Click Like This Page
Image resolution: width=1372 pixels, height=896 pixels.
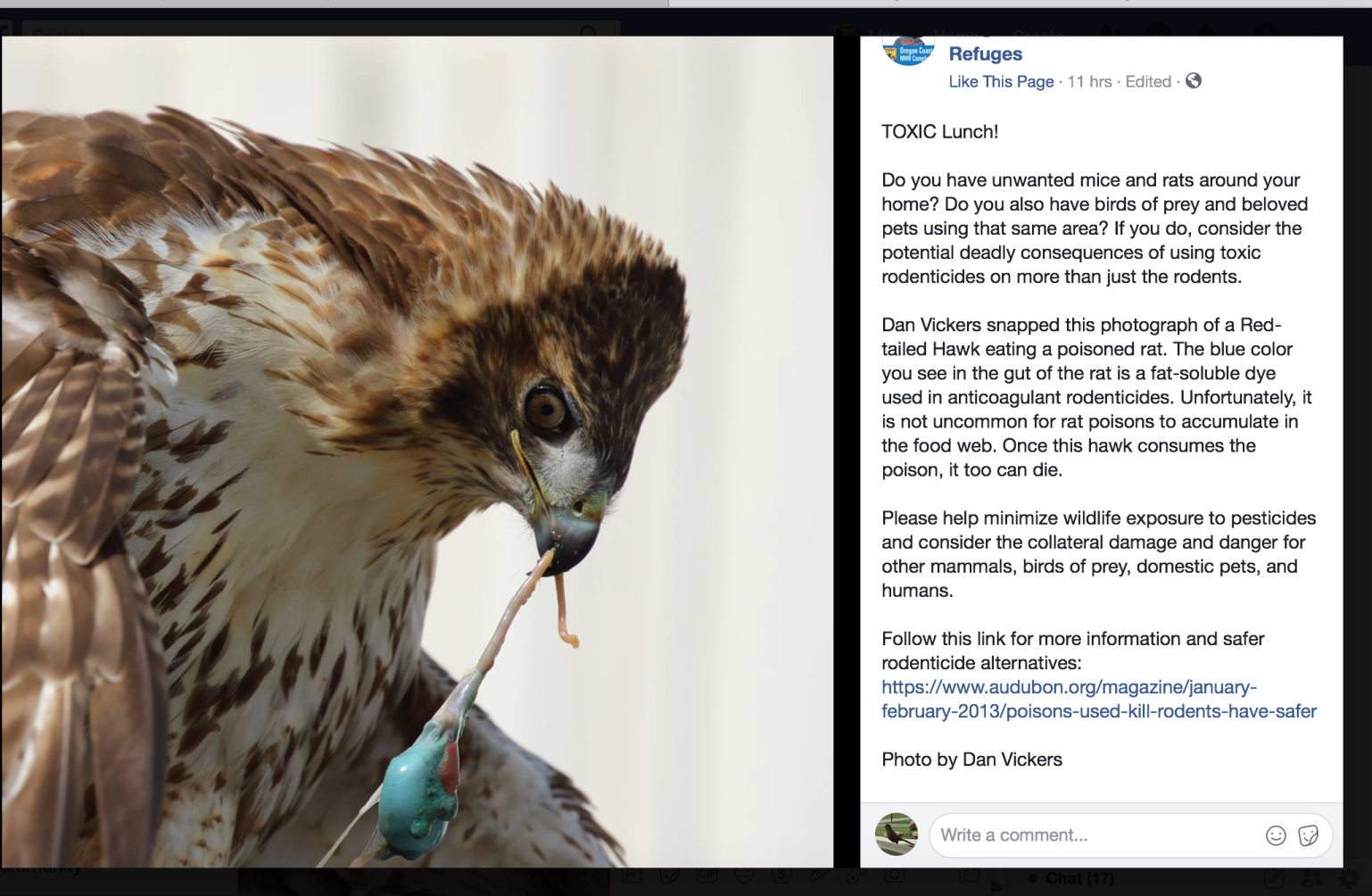[1001, 82]
